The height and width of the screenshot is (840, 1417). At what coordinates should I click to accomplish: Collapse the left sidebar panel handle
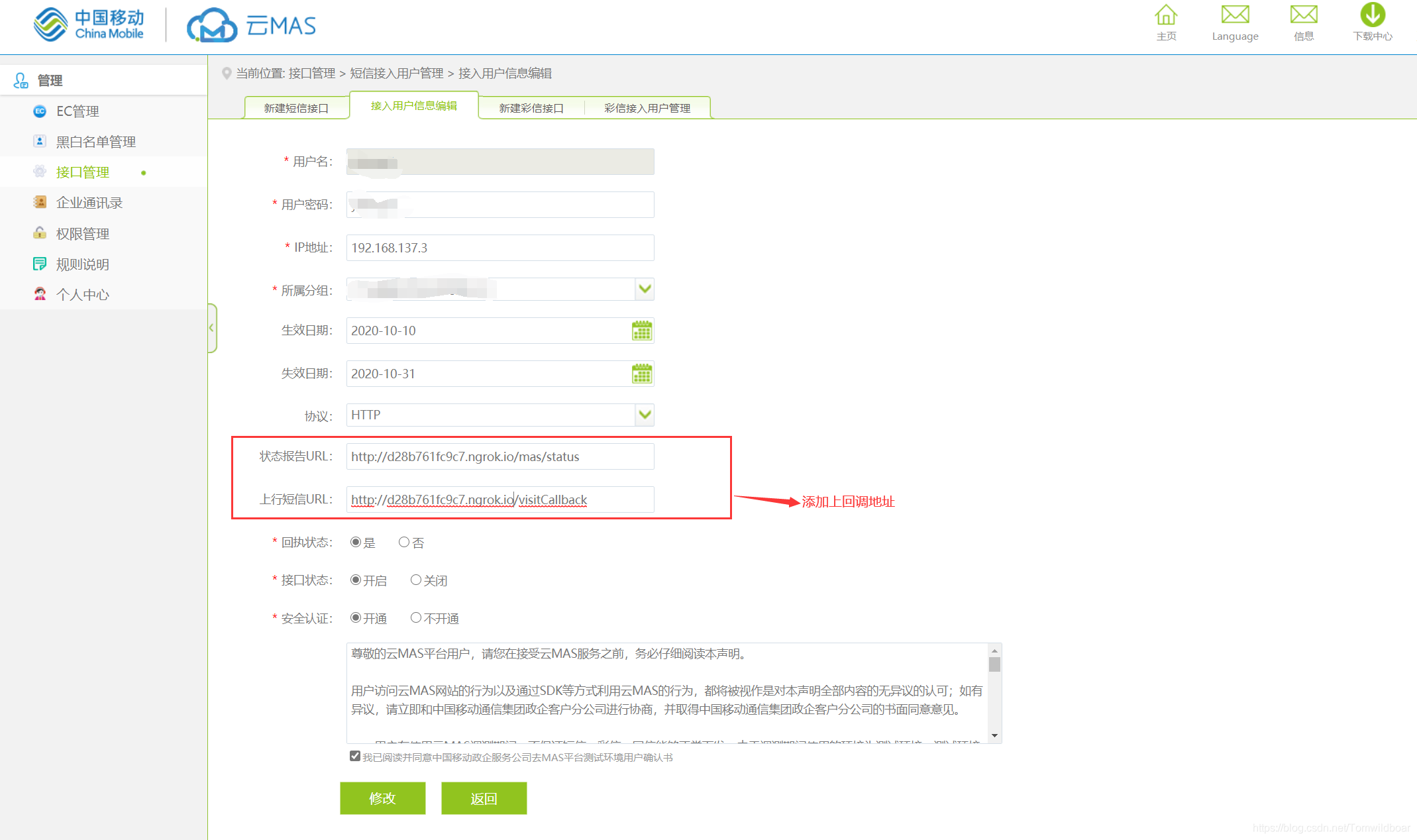point(212,328)
